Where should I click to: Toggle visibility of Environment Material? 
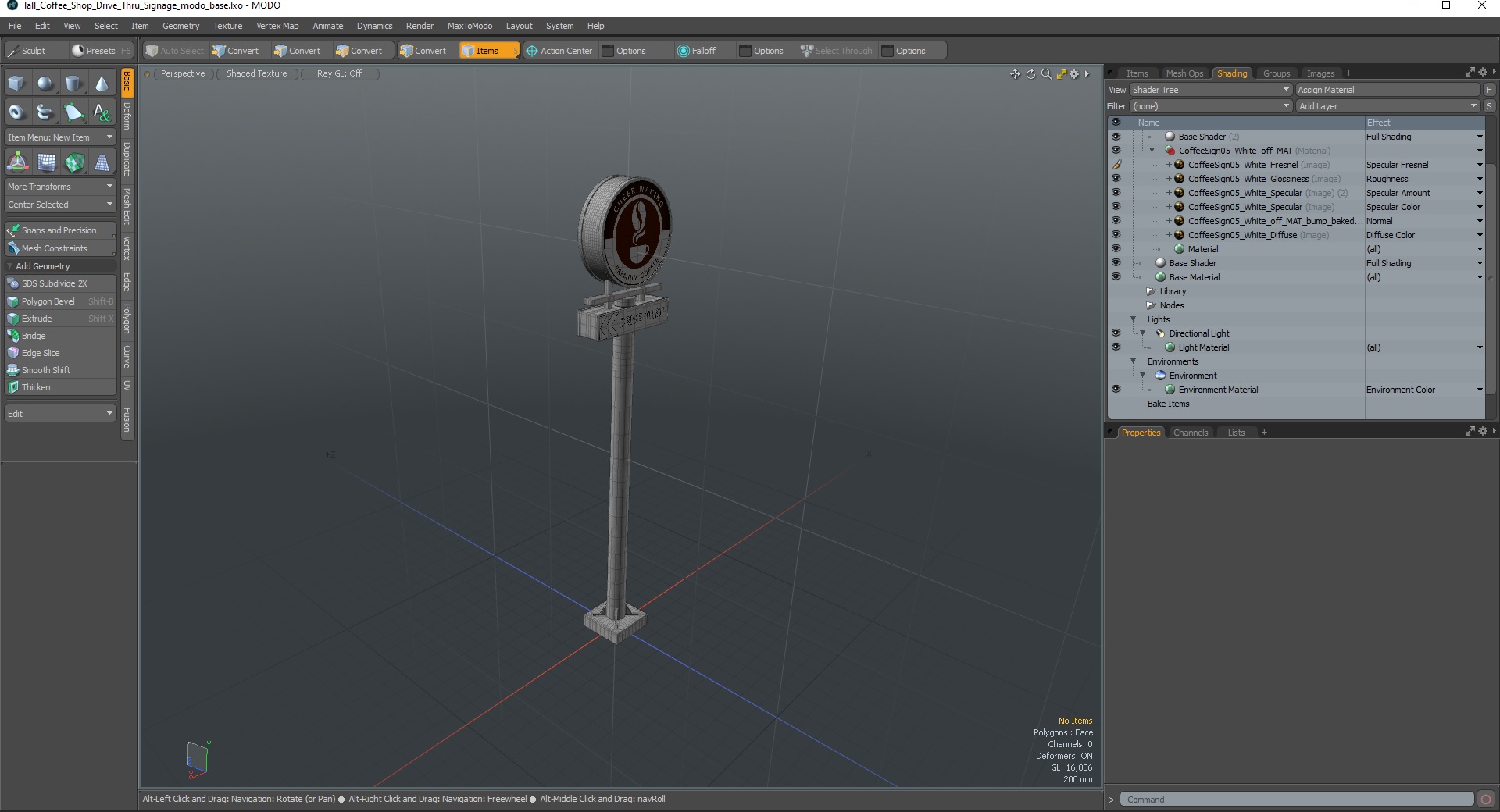click(1116, 390)
